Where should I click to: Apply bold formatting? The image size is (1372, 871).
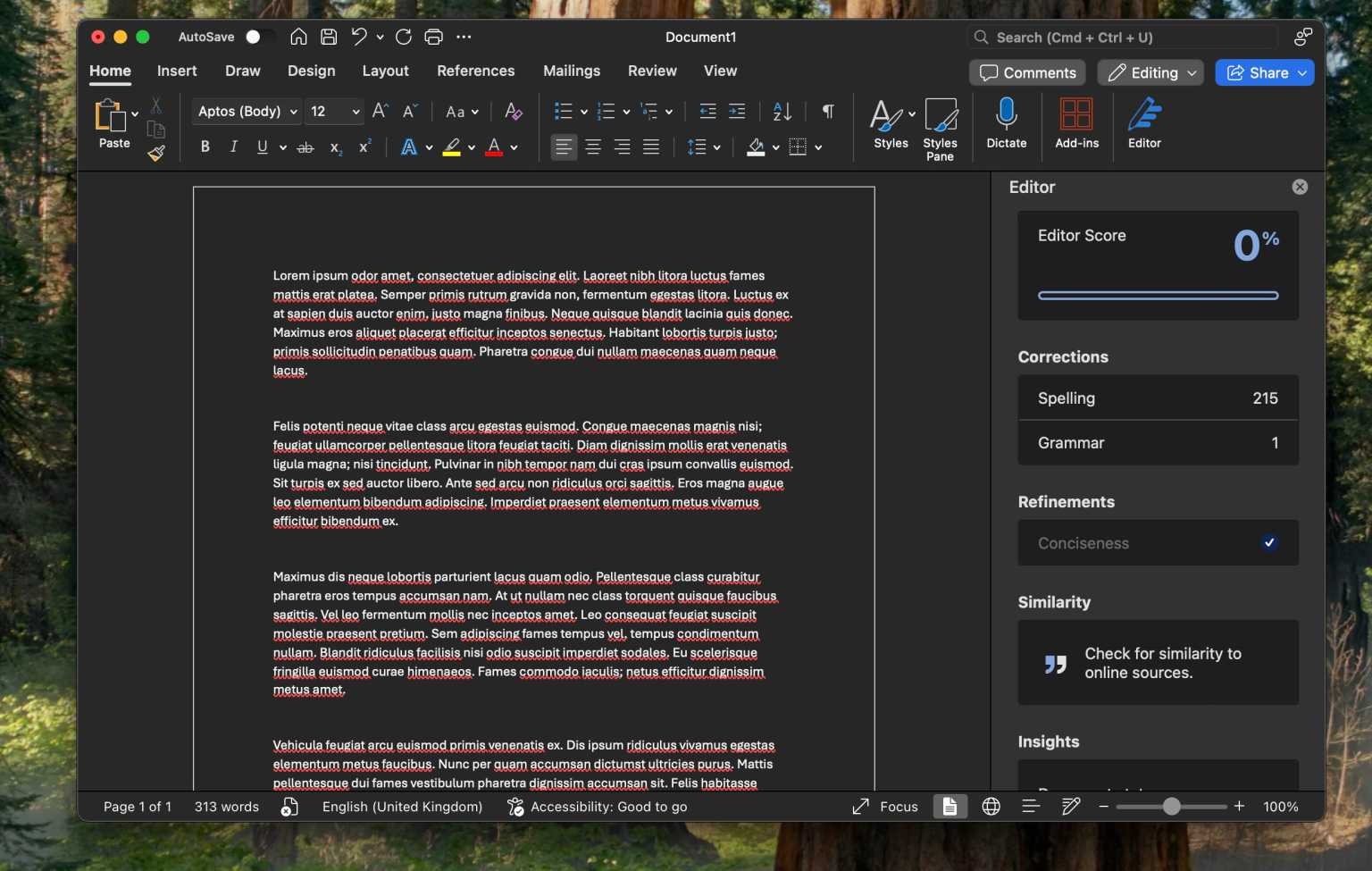tap(205, 147)
